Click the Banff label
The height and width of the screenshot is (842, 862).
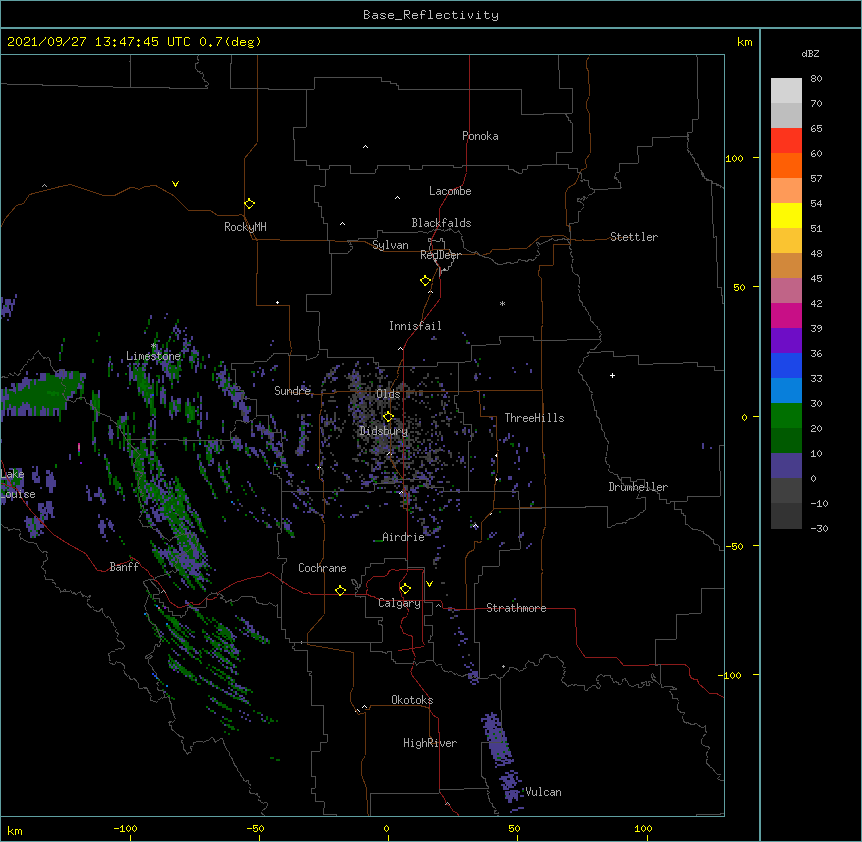click(x=124, y=567)
